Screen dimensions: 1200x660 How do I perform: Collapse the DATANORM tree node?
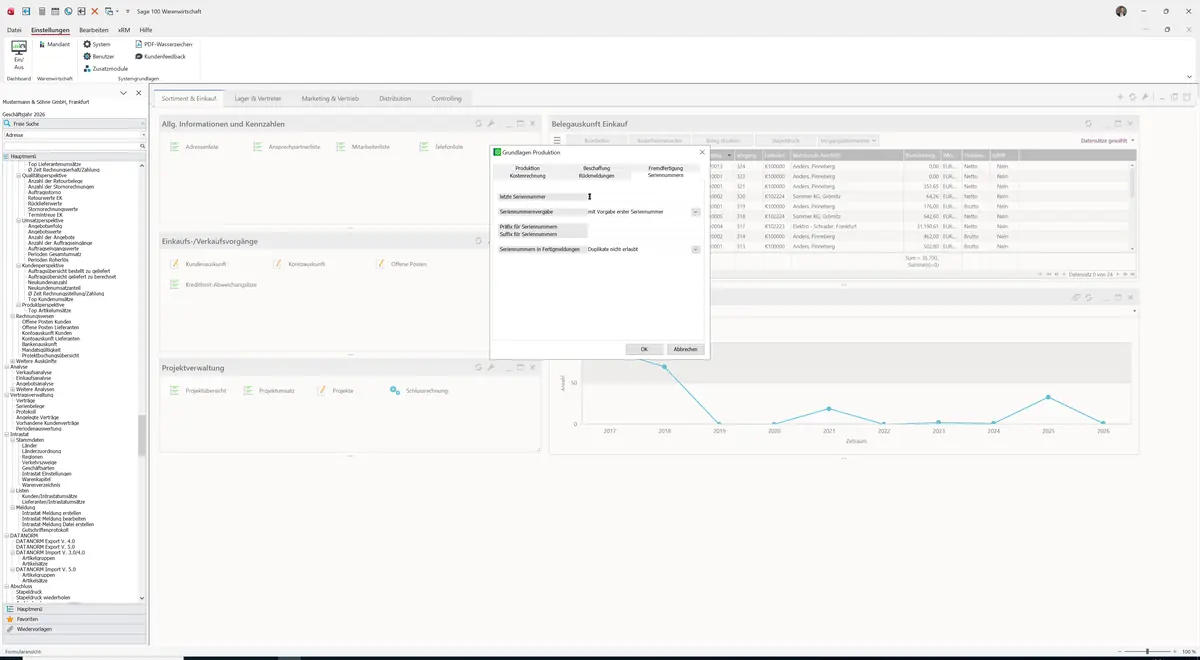6,535
